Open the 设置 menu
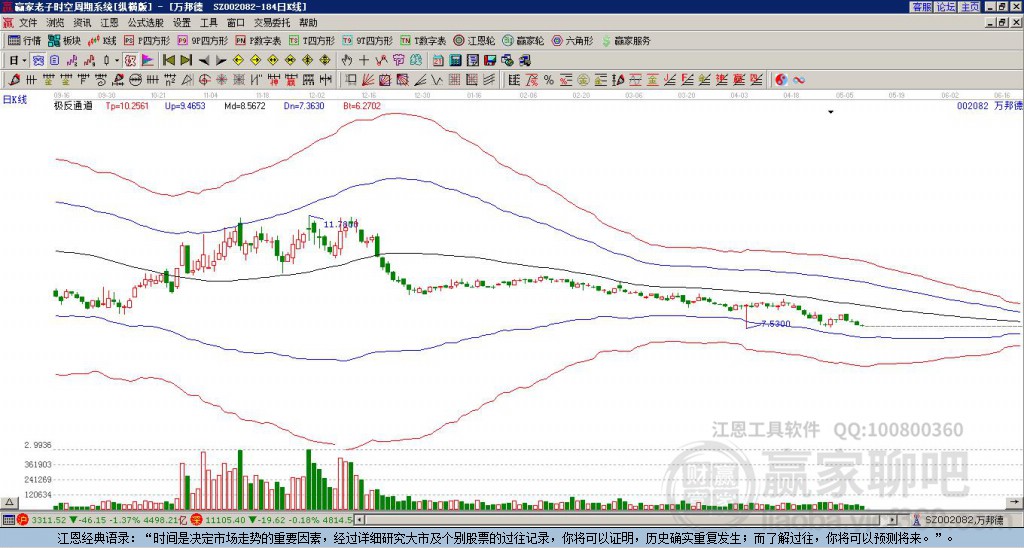The height and width of the screenshot is (548, 1024). point(182,23)
